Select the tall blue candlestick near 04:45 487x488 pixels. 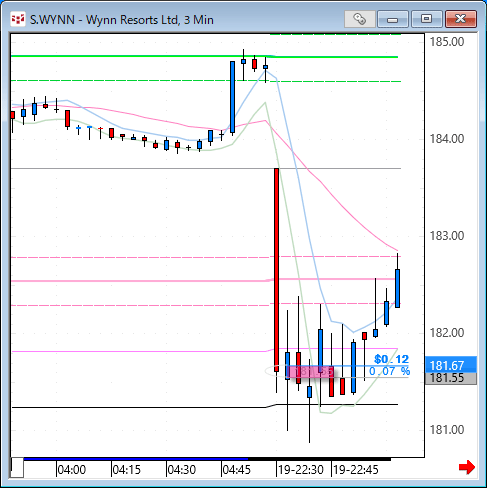(x=232, y=97)
